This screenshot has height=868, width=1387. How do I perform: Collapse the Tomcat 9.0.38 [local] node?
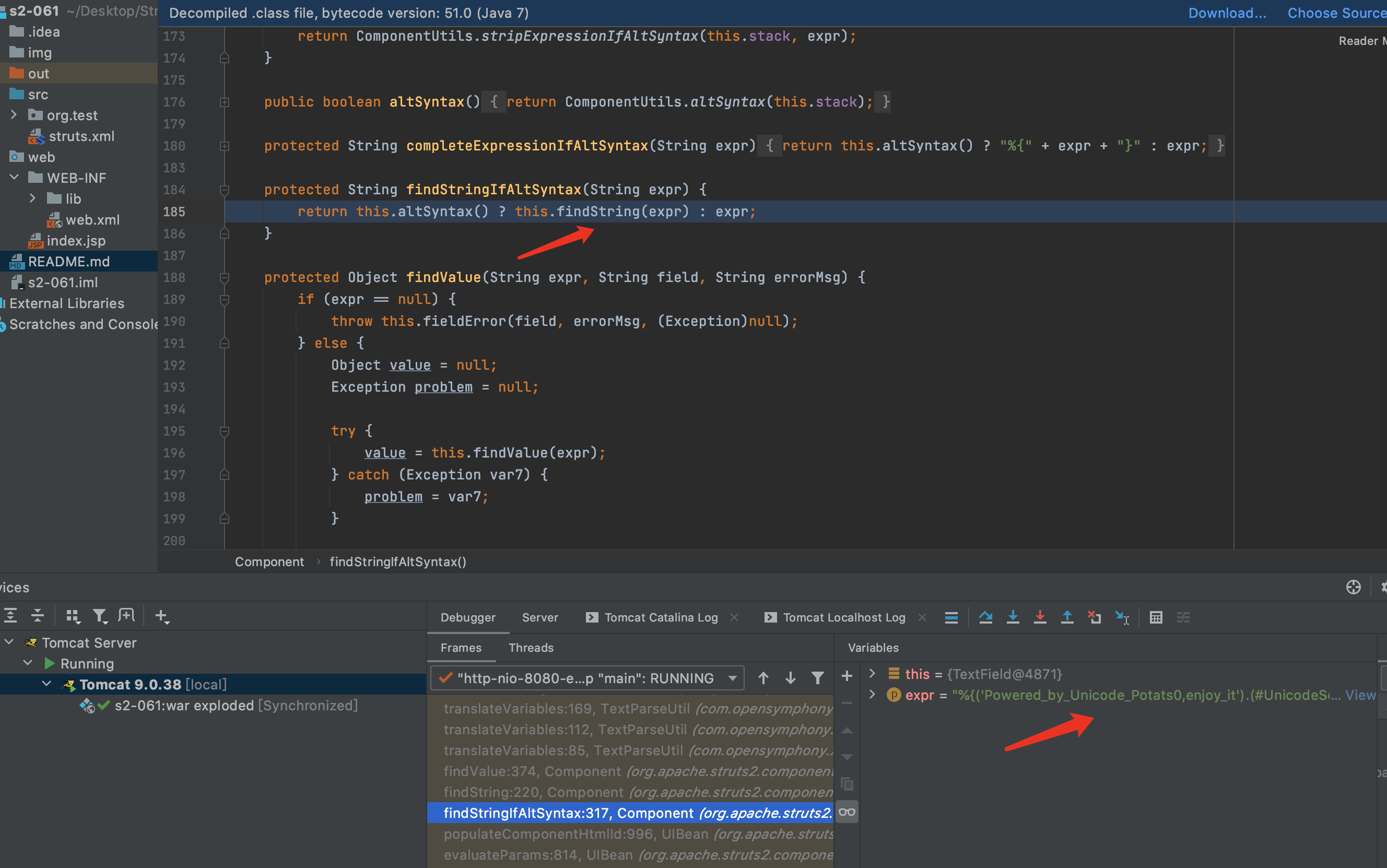click(x=46, y=684)
